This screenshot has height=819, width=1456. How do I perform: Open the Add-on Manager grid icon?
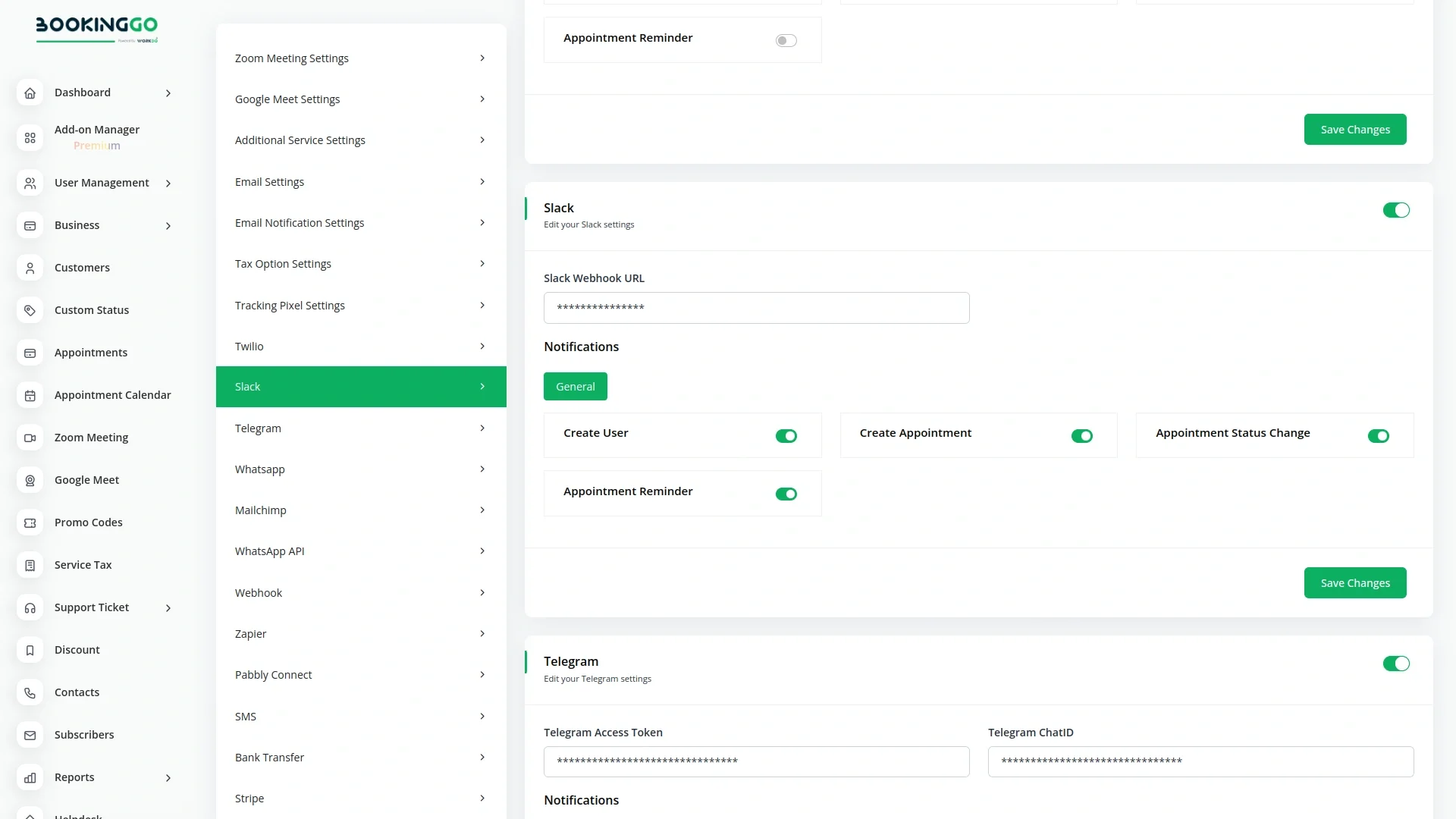pyautogui.click(x=30, y=137)
